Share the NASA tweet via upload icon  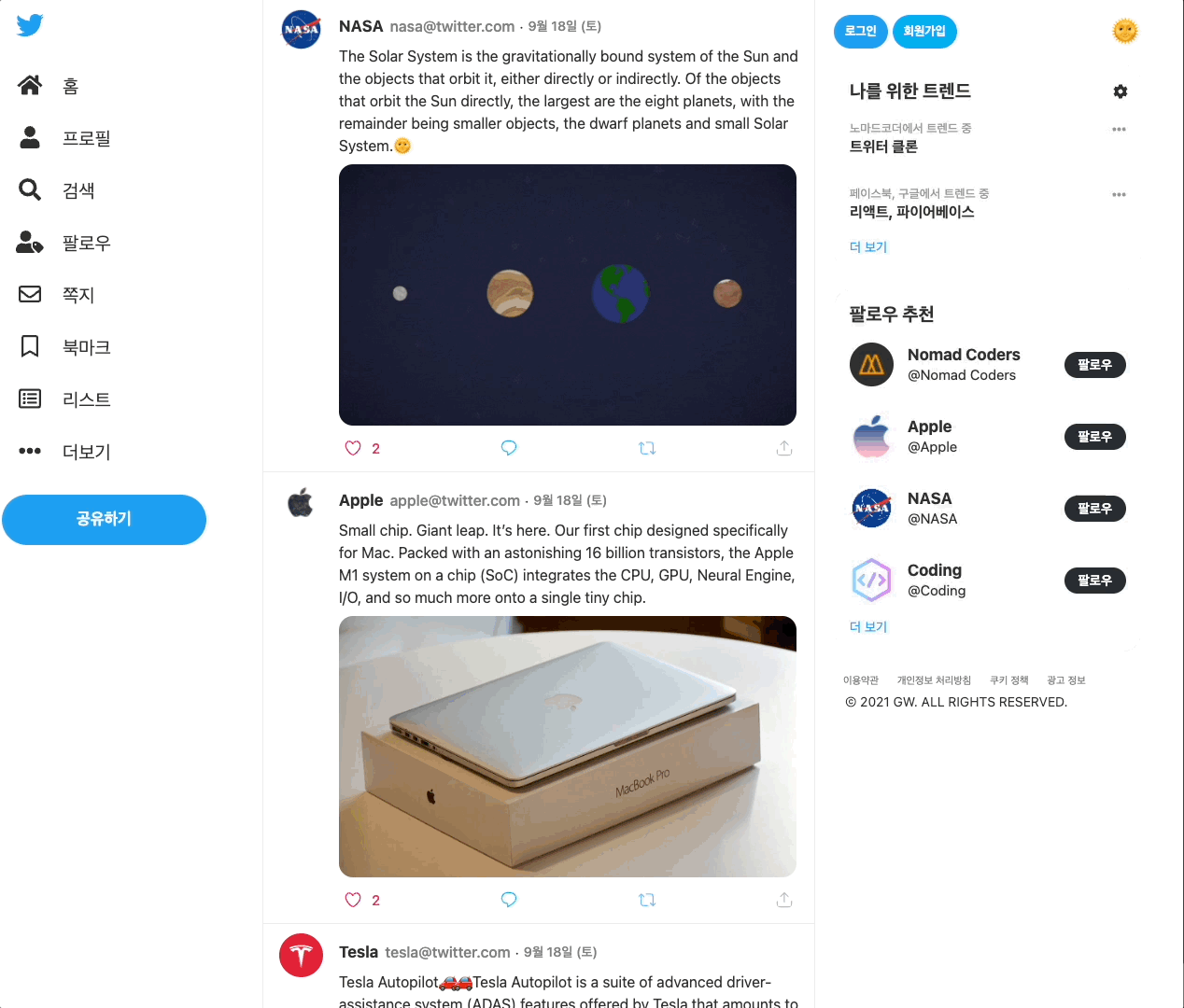point(784,448)
